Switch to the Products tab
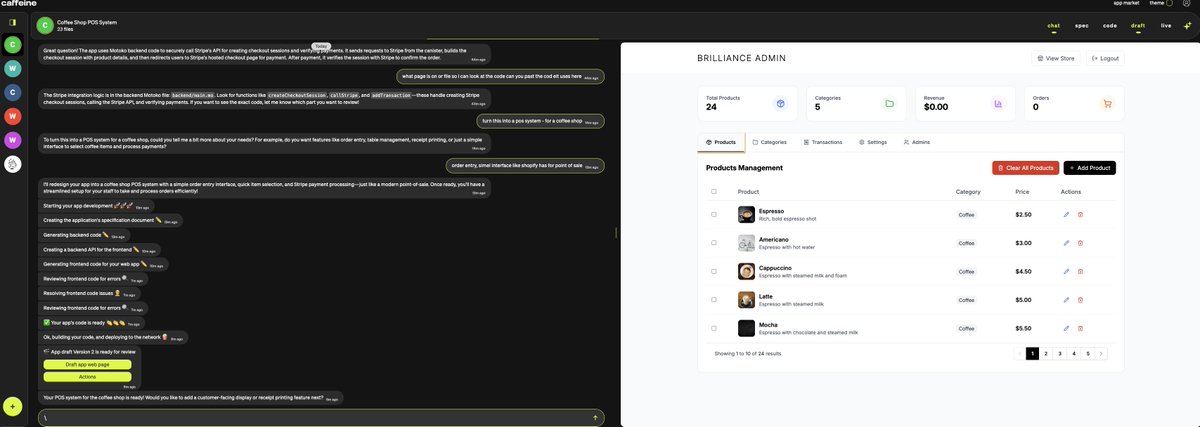Image resolution: width=1200 pixels, height=427 pixels. tap(721, 142)
